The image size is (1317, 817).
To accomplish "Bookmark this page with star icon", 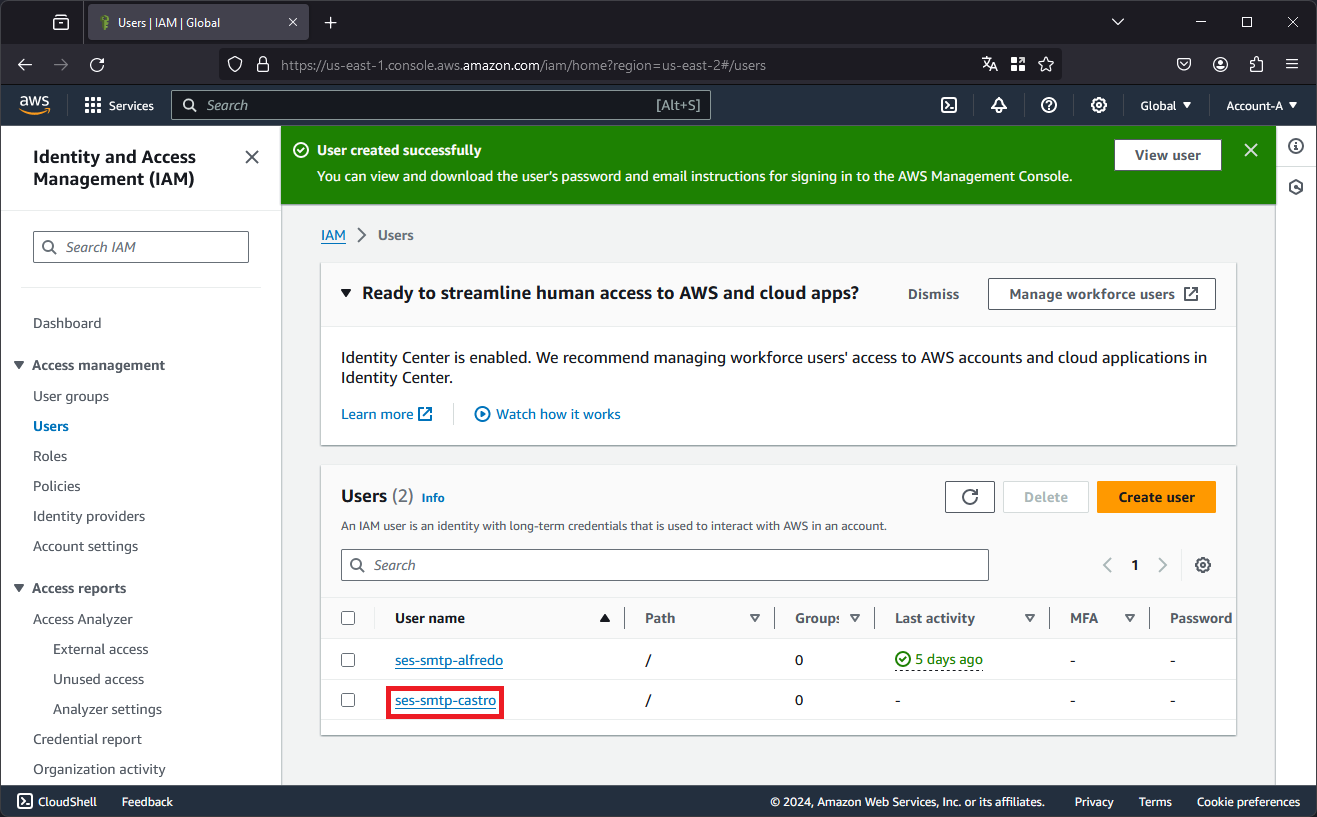I will [x=1046, y=64].
